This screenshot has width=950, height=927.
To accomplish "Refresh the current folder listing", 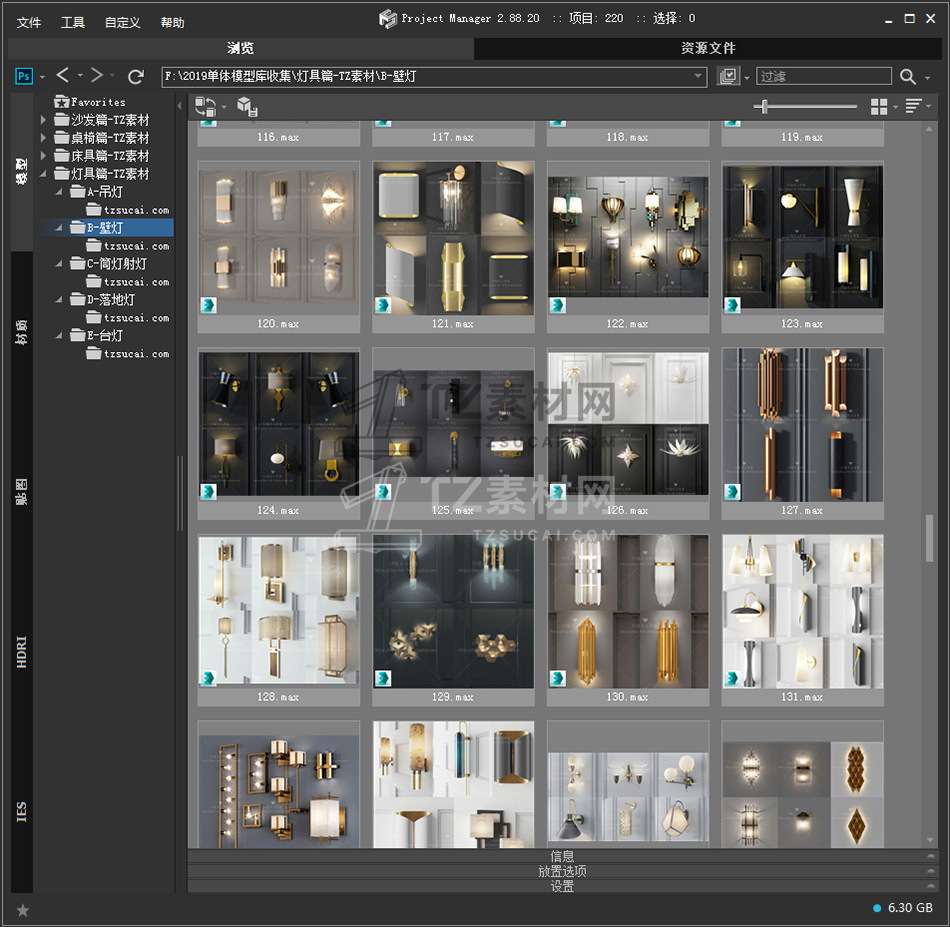I will (x=136, y=76).
